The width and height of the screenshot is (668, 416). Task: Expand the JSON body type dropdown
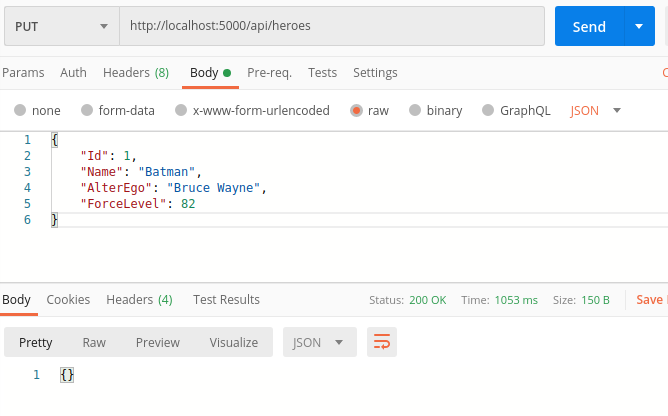point(596,111)
